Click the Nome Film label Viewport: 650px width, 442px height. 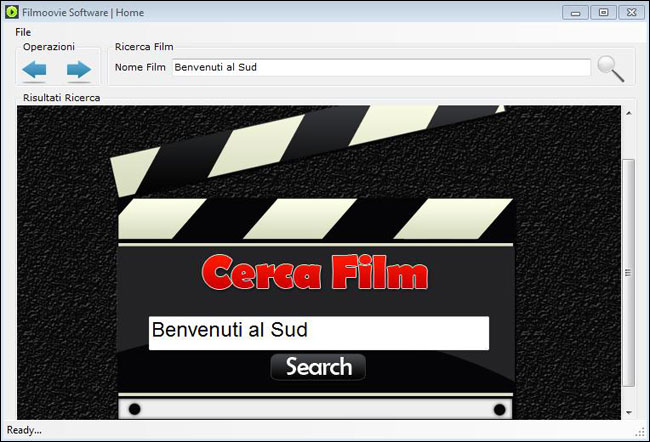tap(140, 67)
